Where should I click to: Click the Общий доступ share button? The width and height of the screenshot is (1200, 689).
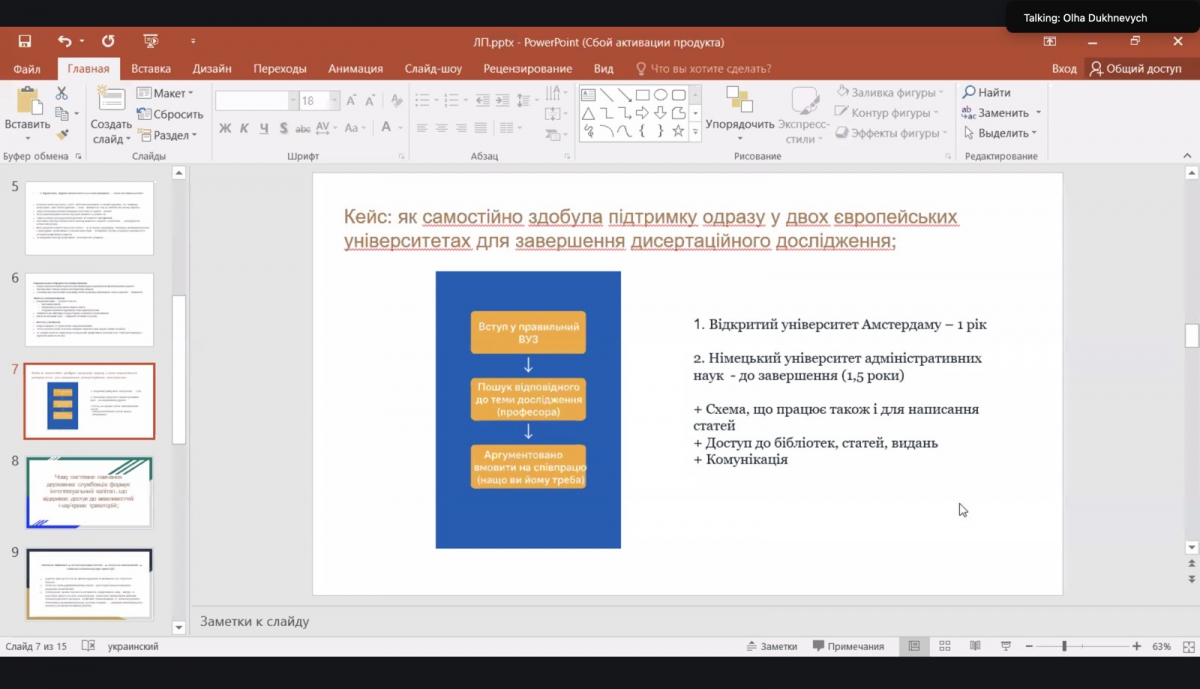coord(1136,69)
